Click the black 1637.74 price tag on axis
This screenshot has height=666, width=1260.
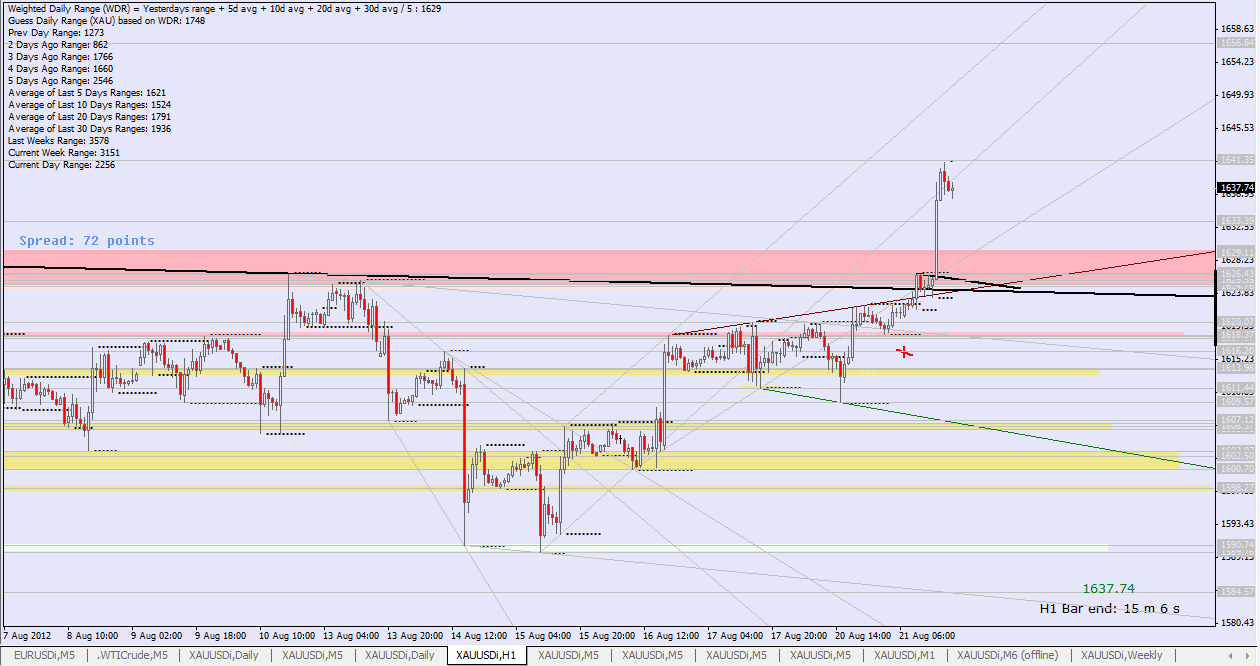coord(1235,188)
